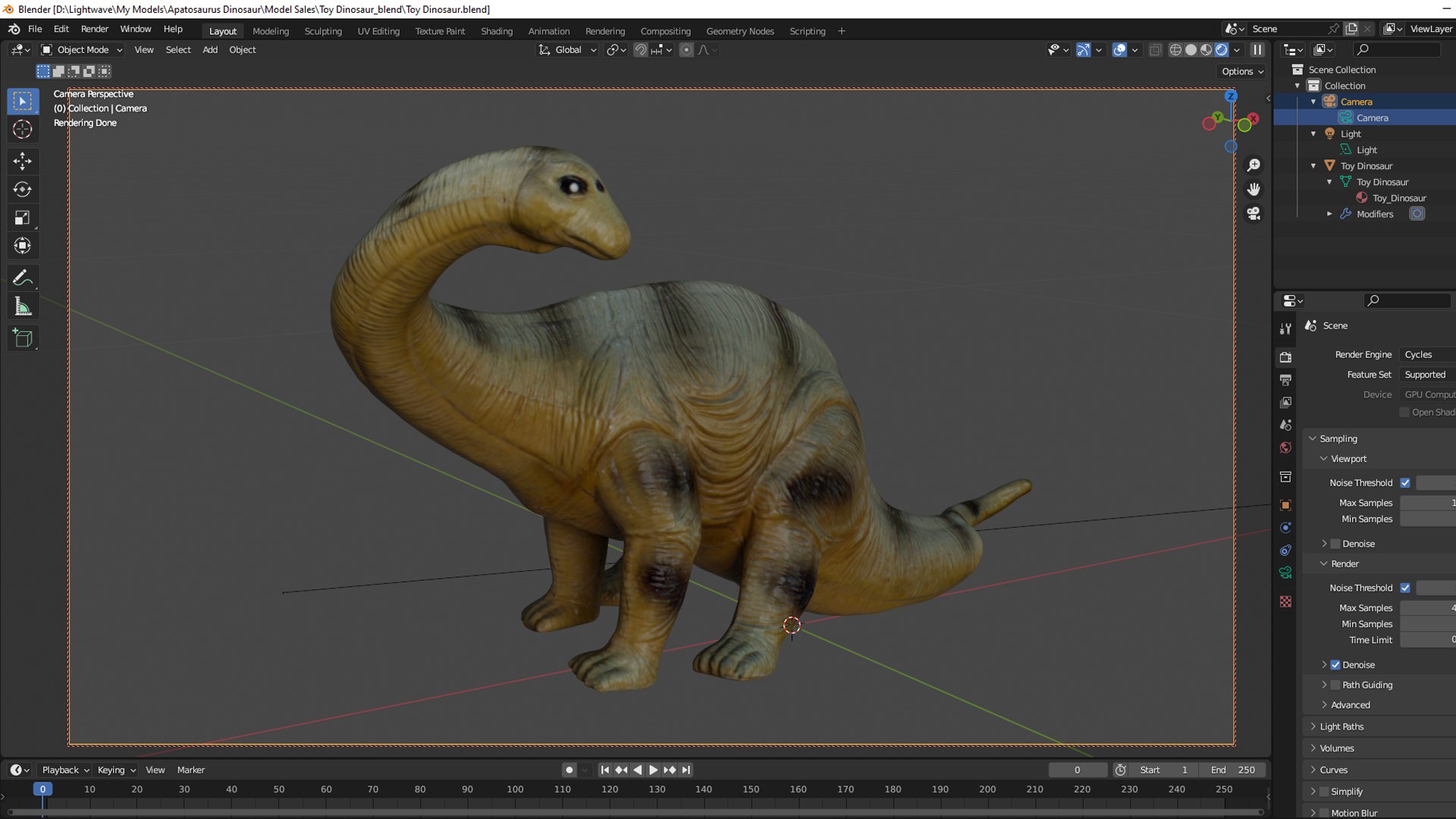Screen dimensions: 1456x819
Task: Jump to the end frame button
Action: [686, 770]
